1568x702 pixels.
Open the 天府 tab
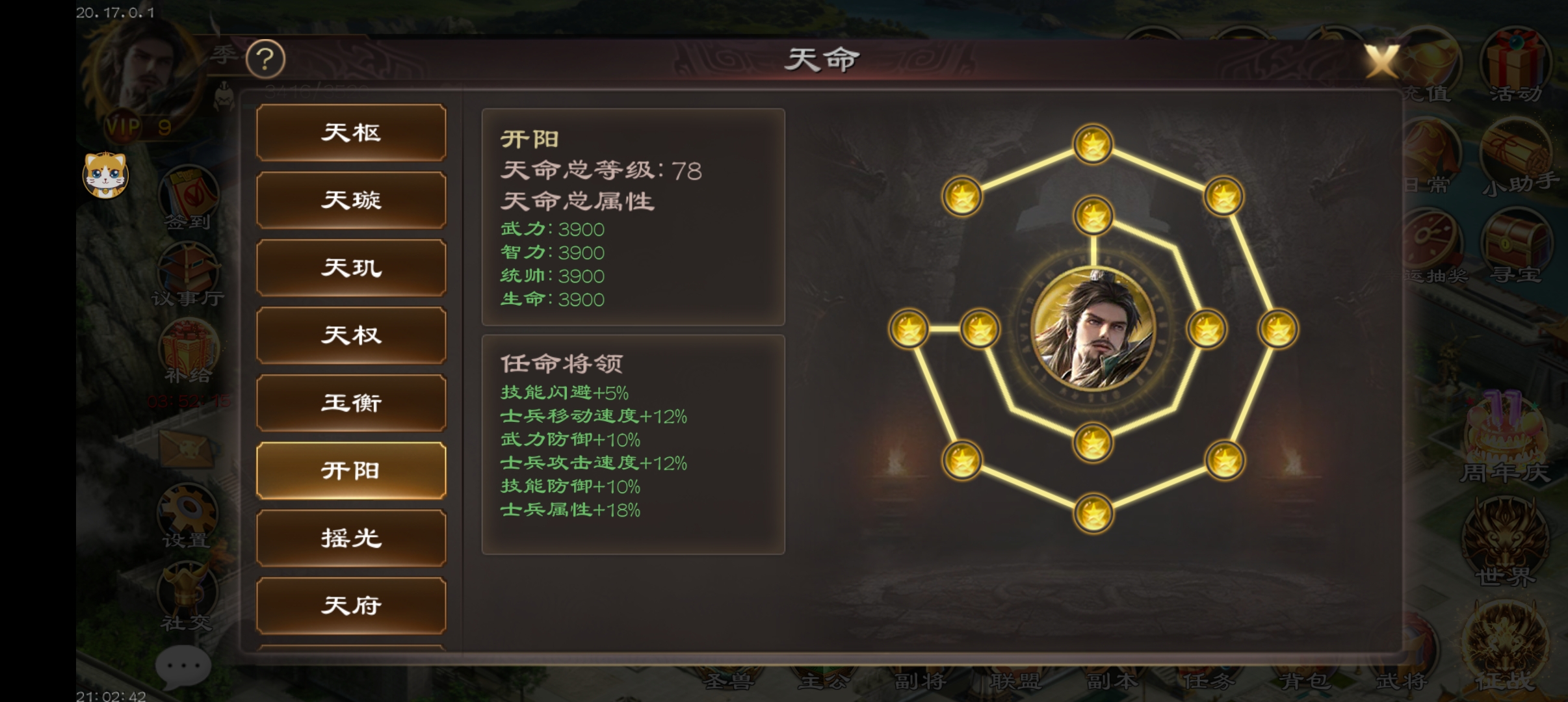point(351,606)
